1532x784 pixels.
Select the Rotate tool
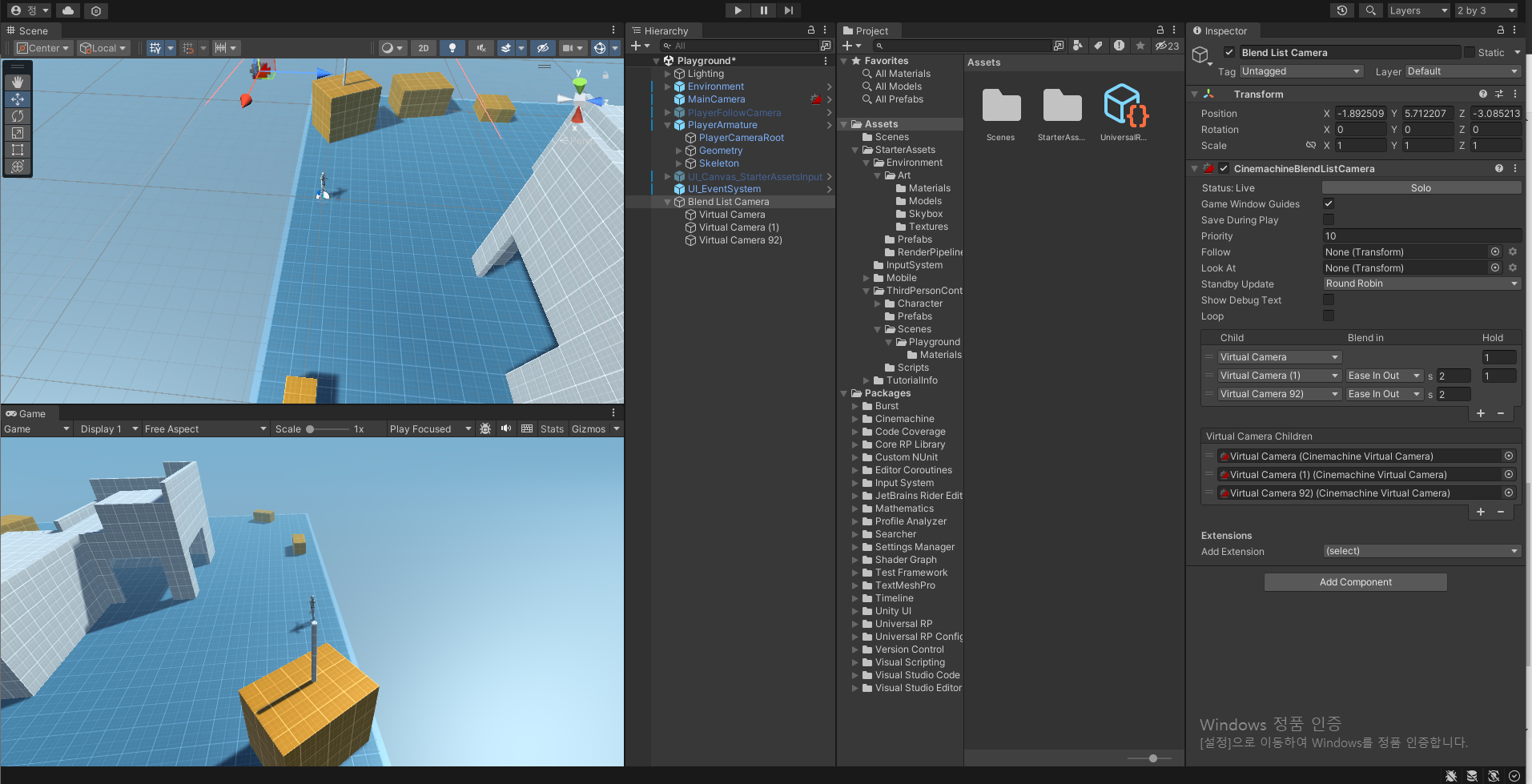tap(18, 116)
